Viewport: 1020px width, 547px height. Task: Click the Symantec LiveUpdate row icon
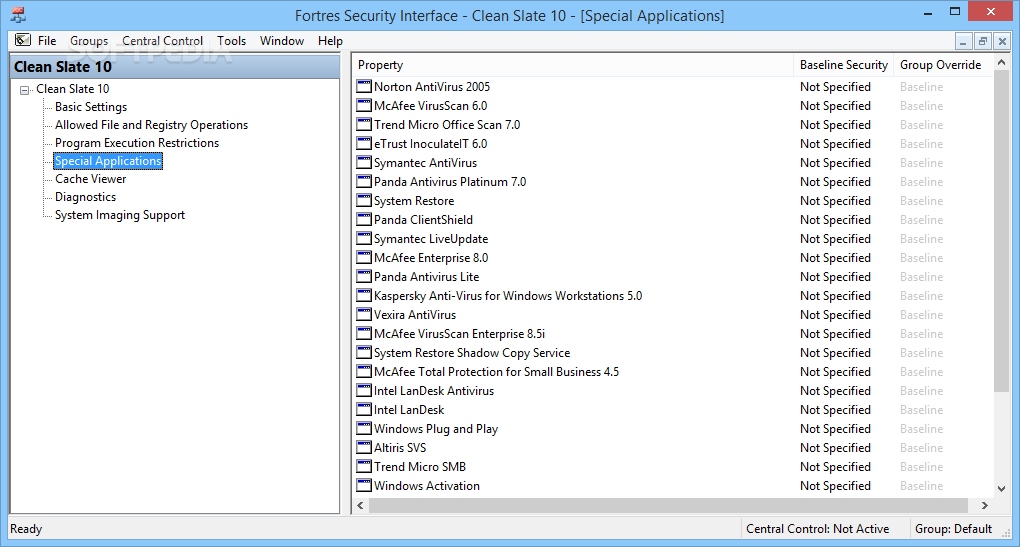pos(364,239)
